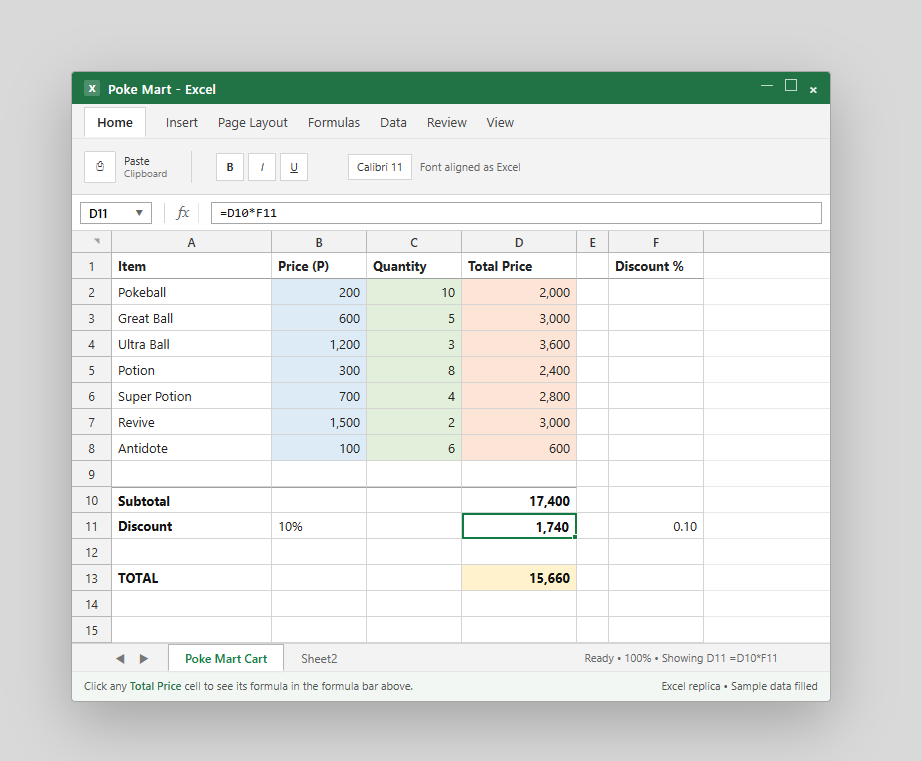The height and width of the screenshot is (761, 922).
Task: Toggle Italic formatting
Action: click(262, 167)
